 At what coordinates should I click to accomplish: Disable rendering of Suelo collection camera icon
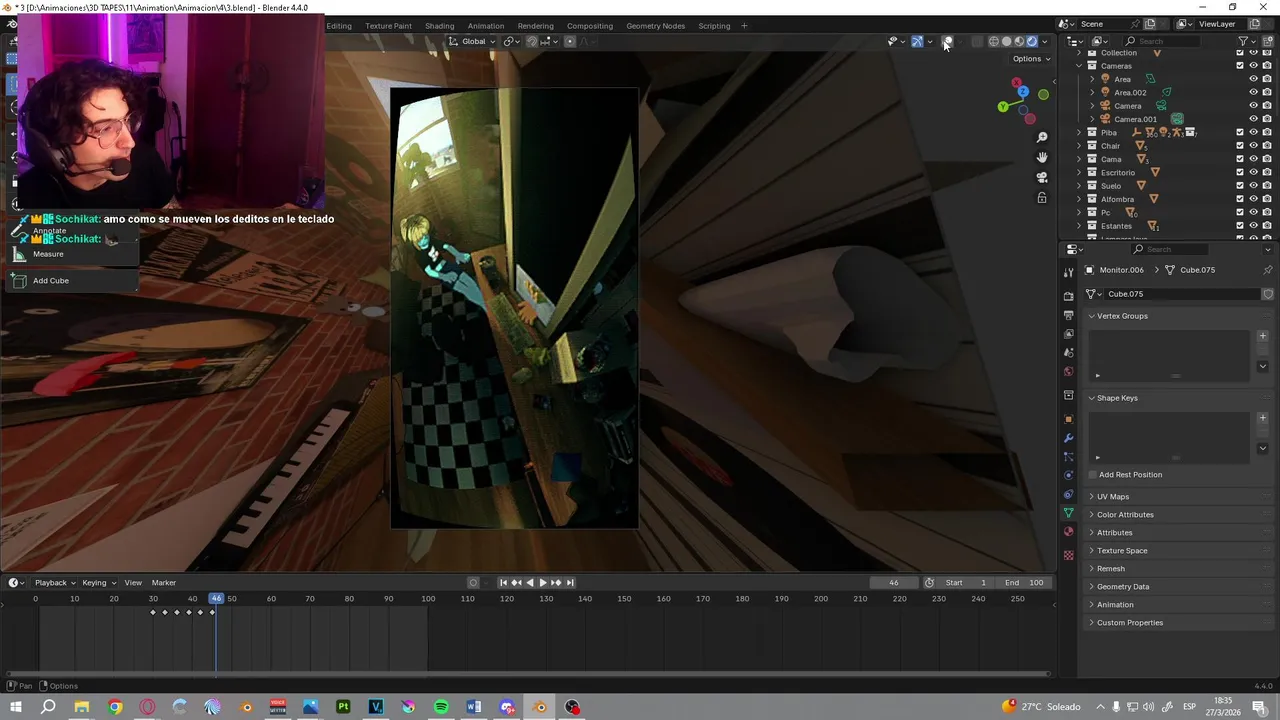[1266, 186]
